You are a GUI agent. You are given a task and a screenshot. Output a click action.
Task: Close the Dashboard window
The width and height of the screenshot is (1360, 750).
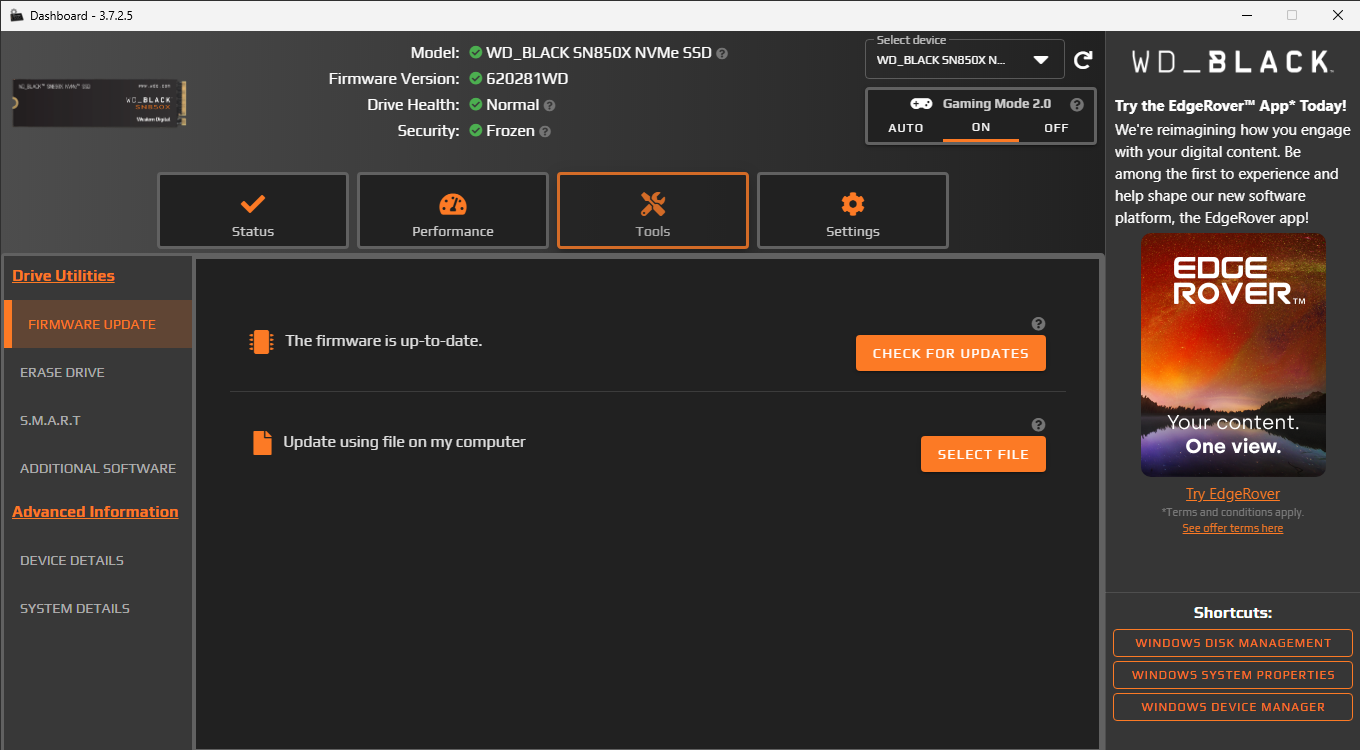pos(1337,15)
